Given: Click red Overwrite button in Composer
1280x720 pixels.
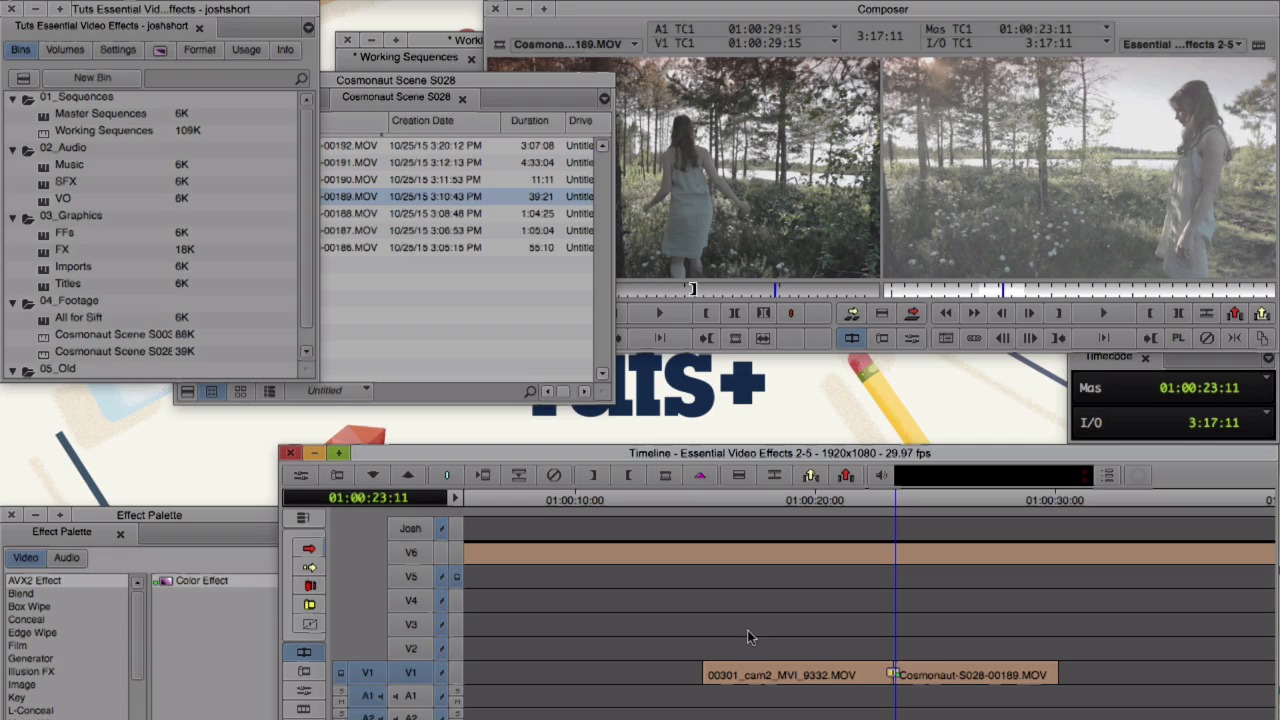Looking at the screenshot, I should tap(912, 314).
